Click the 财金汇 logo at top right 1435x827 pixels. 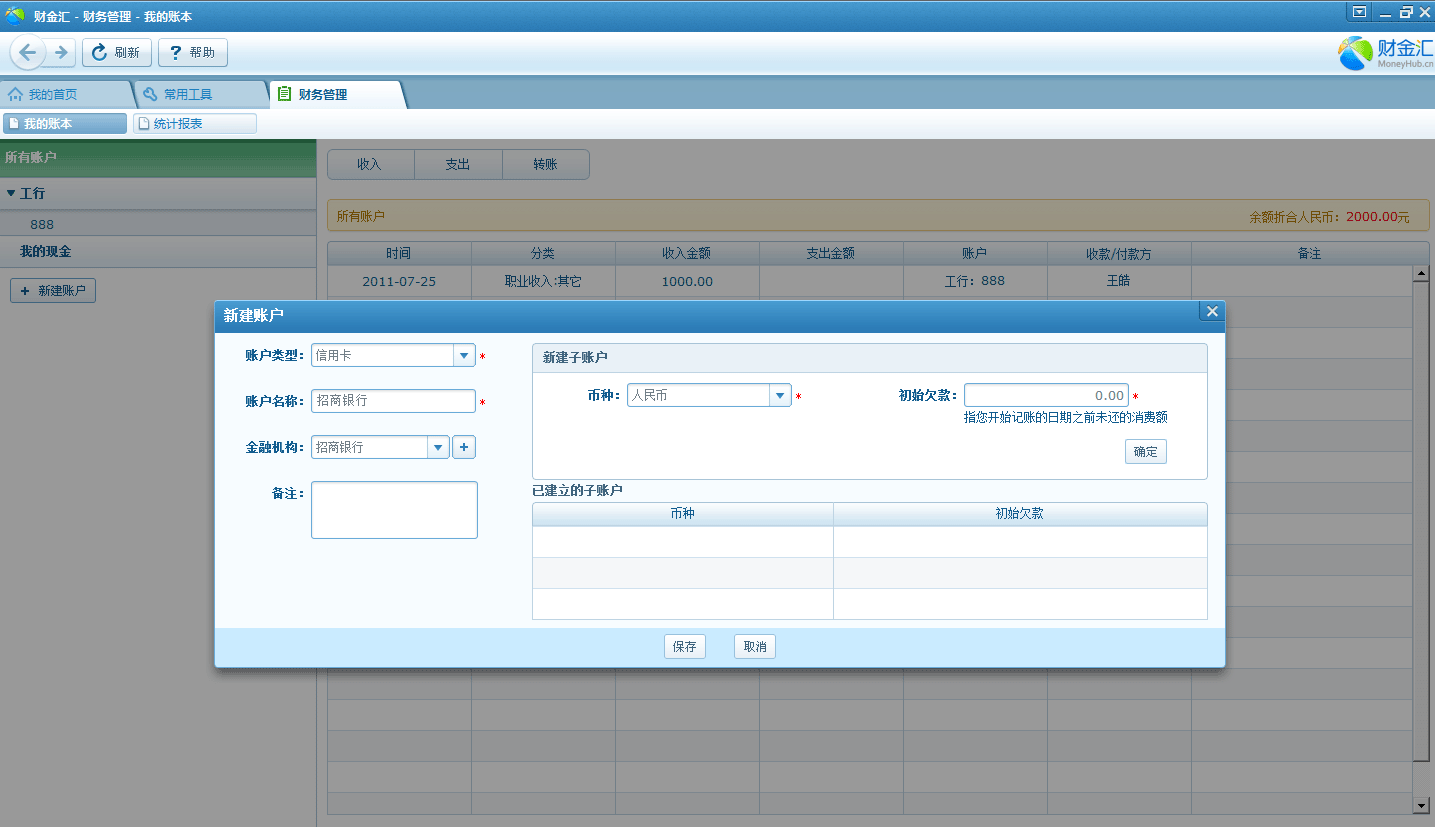[x=1386, y=53]
